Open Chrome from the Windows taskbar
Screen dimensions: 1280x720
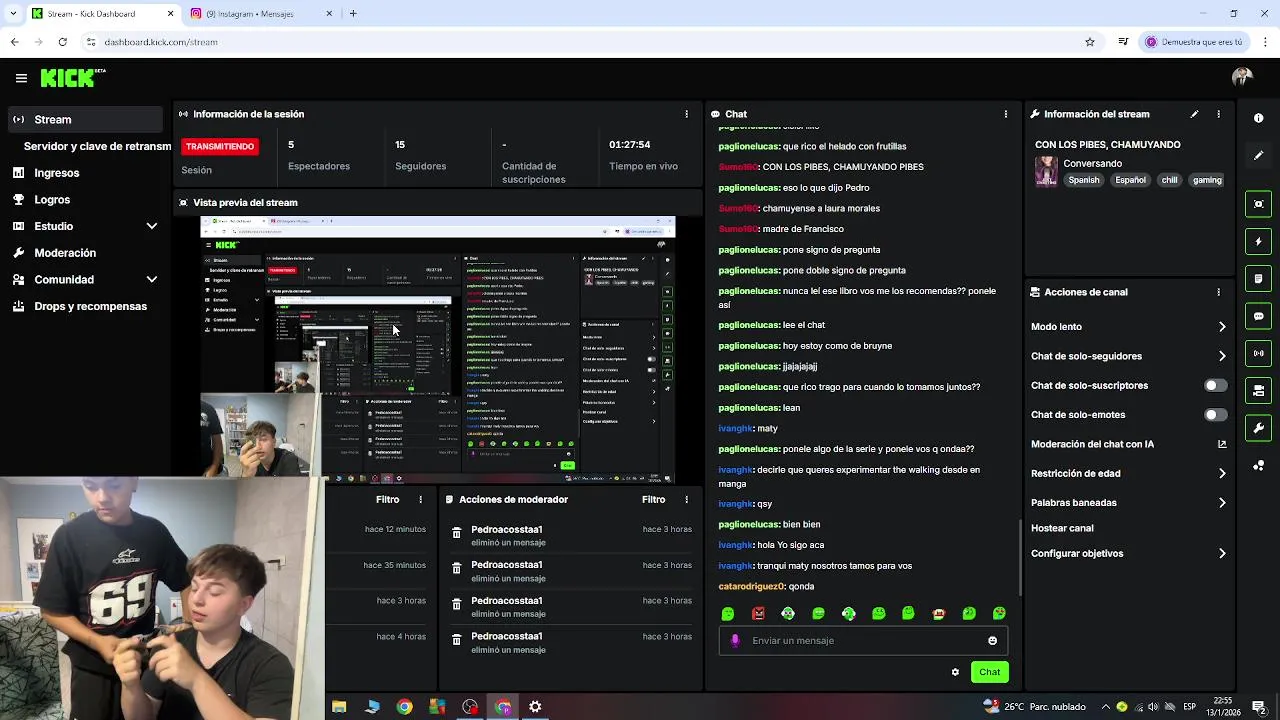(x=404, y=707)
